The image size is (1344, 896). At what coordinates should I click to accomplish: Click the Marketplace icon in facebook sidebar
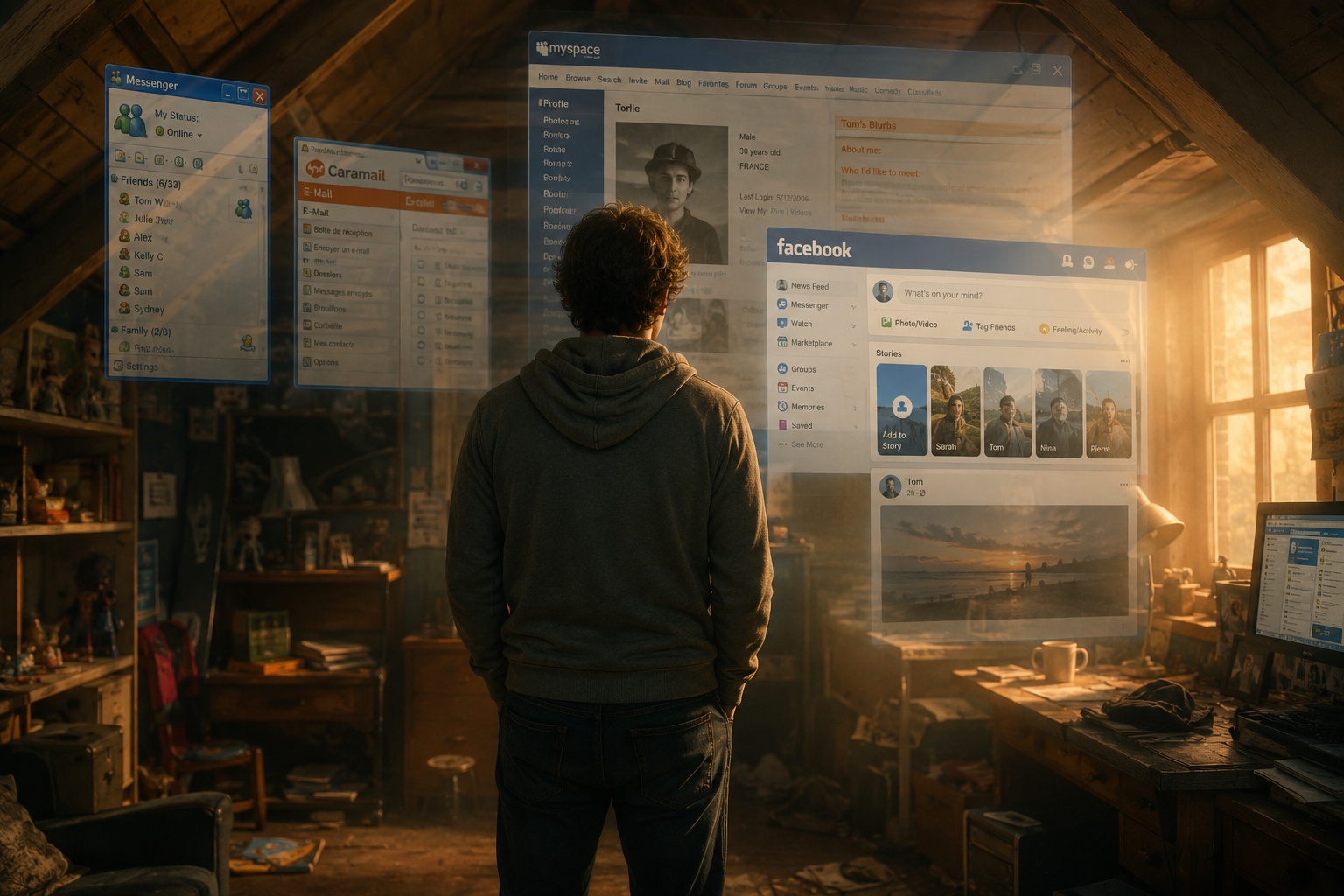coord(782,342)
